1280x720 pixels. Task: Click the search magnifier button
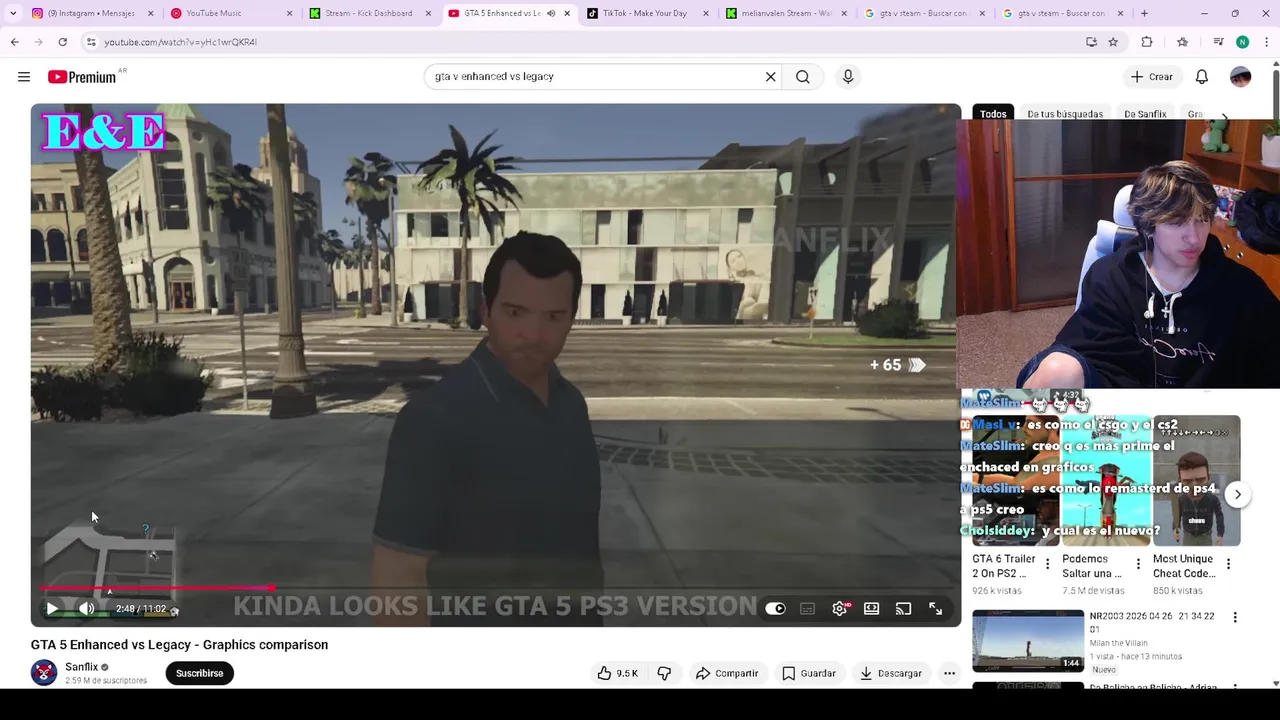803,77
